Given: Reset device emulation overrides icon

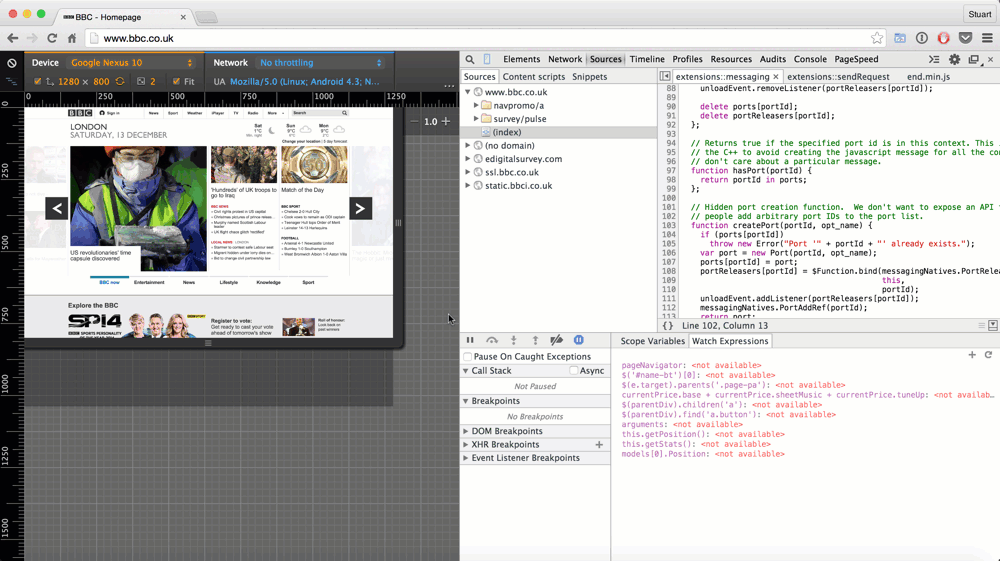Looking at the screenshot, I should point(11,63).
